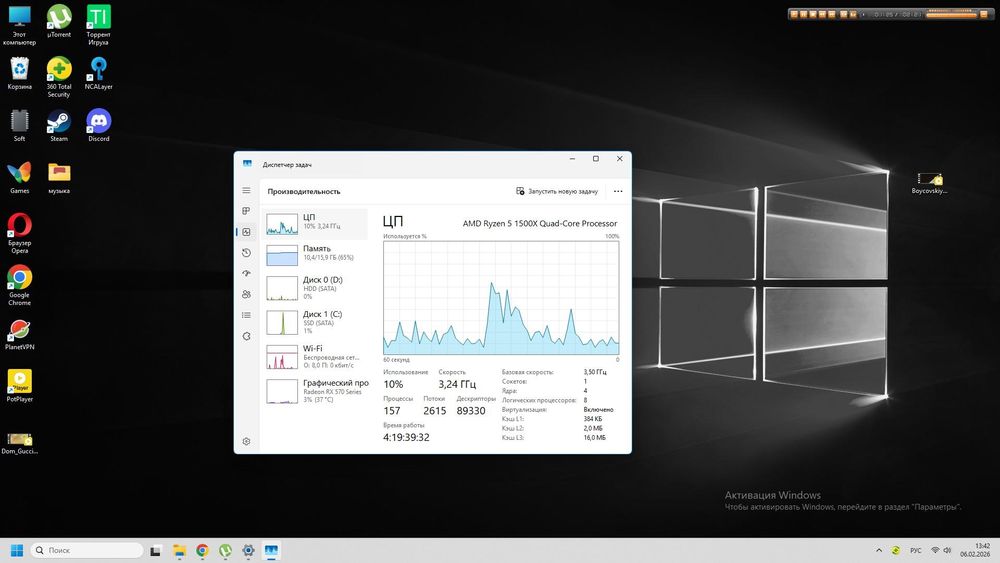
Task: Select the Games desktop icon
Action: (19, 178)
